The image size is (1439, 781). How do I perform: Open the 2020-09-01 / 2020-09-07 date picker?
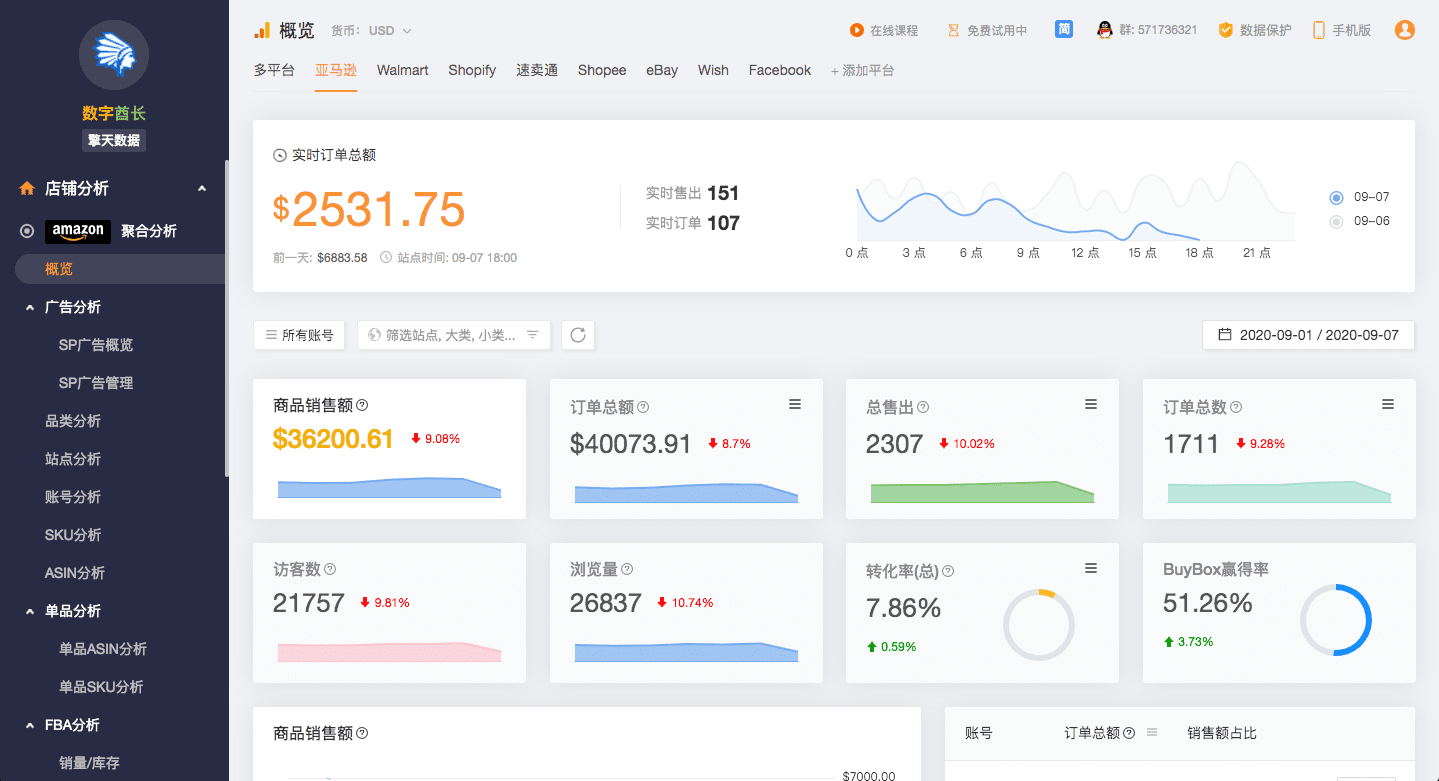[1307, 335]
